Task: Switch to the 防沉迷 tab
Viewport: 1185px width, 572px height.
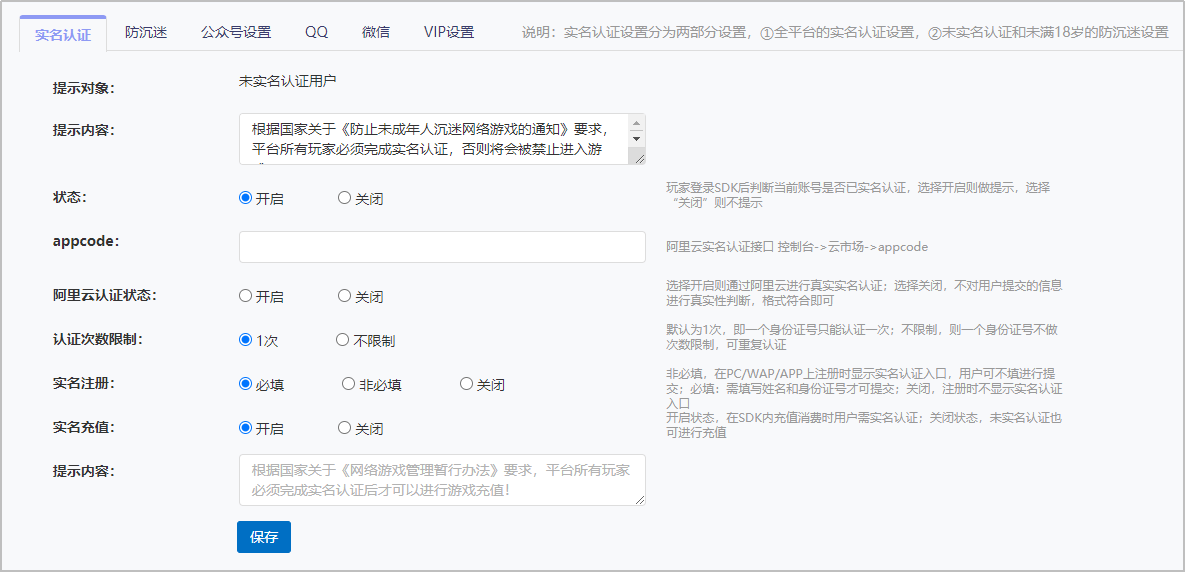Action: (146, 32)
